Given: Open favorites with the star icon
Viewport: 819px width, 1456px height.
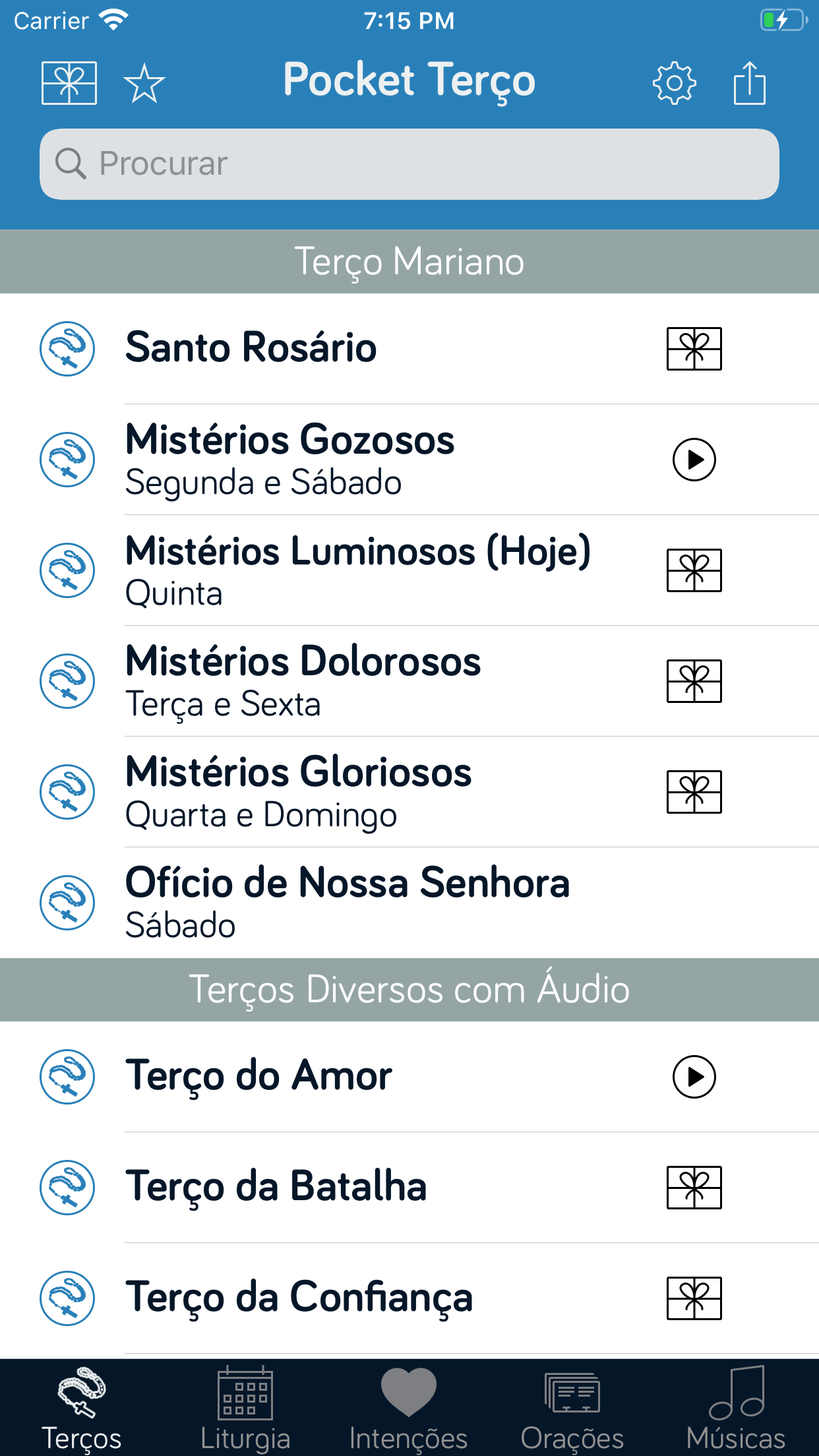Looking at the screenshot, I should click(x=144, y=83).
